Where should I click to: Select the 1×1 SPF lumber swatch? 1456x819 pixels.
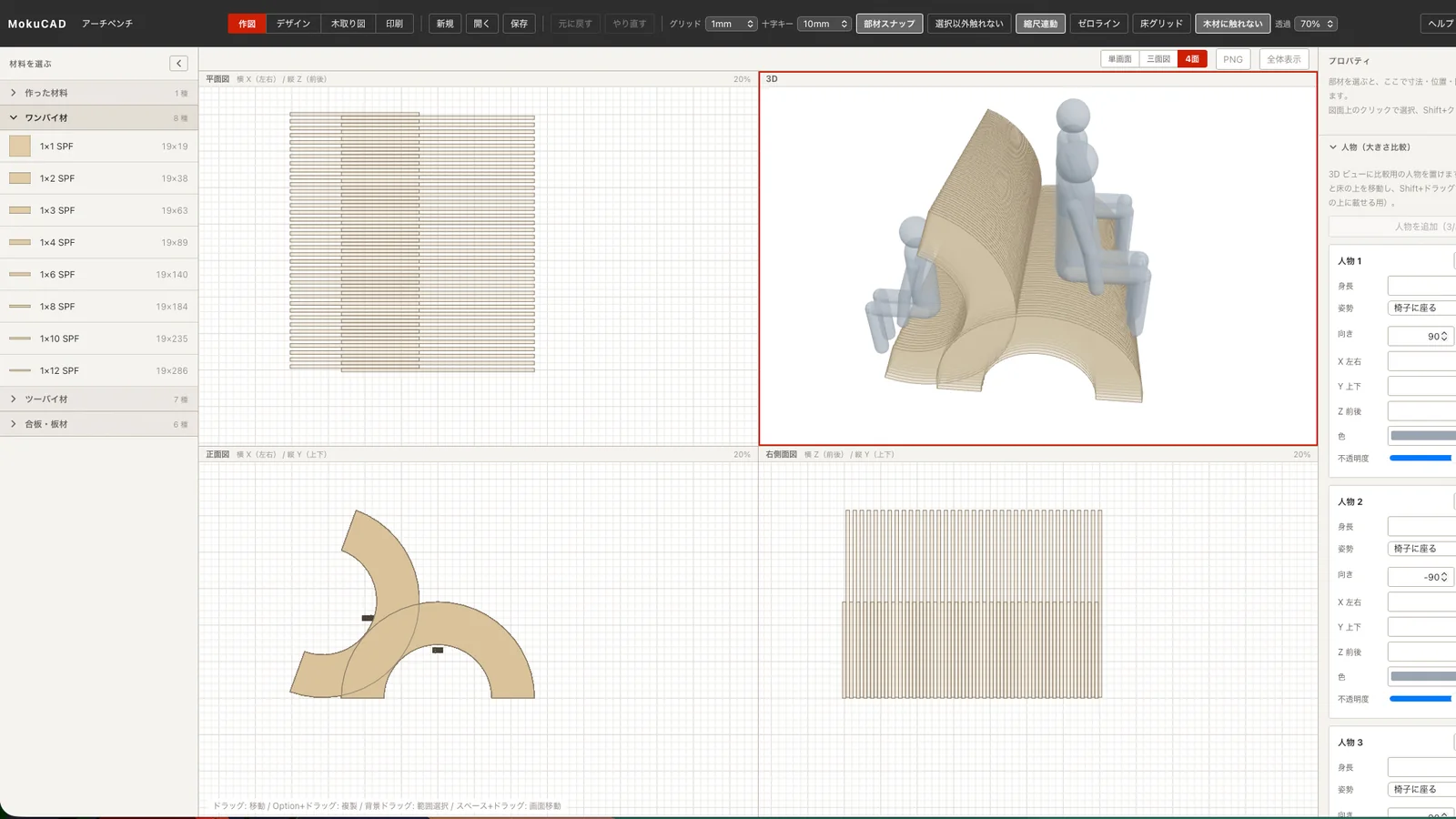pyautogui.click(x=20, y=146)
